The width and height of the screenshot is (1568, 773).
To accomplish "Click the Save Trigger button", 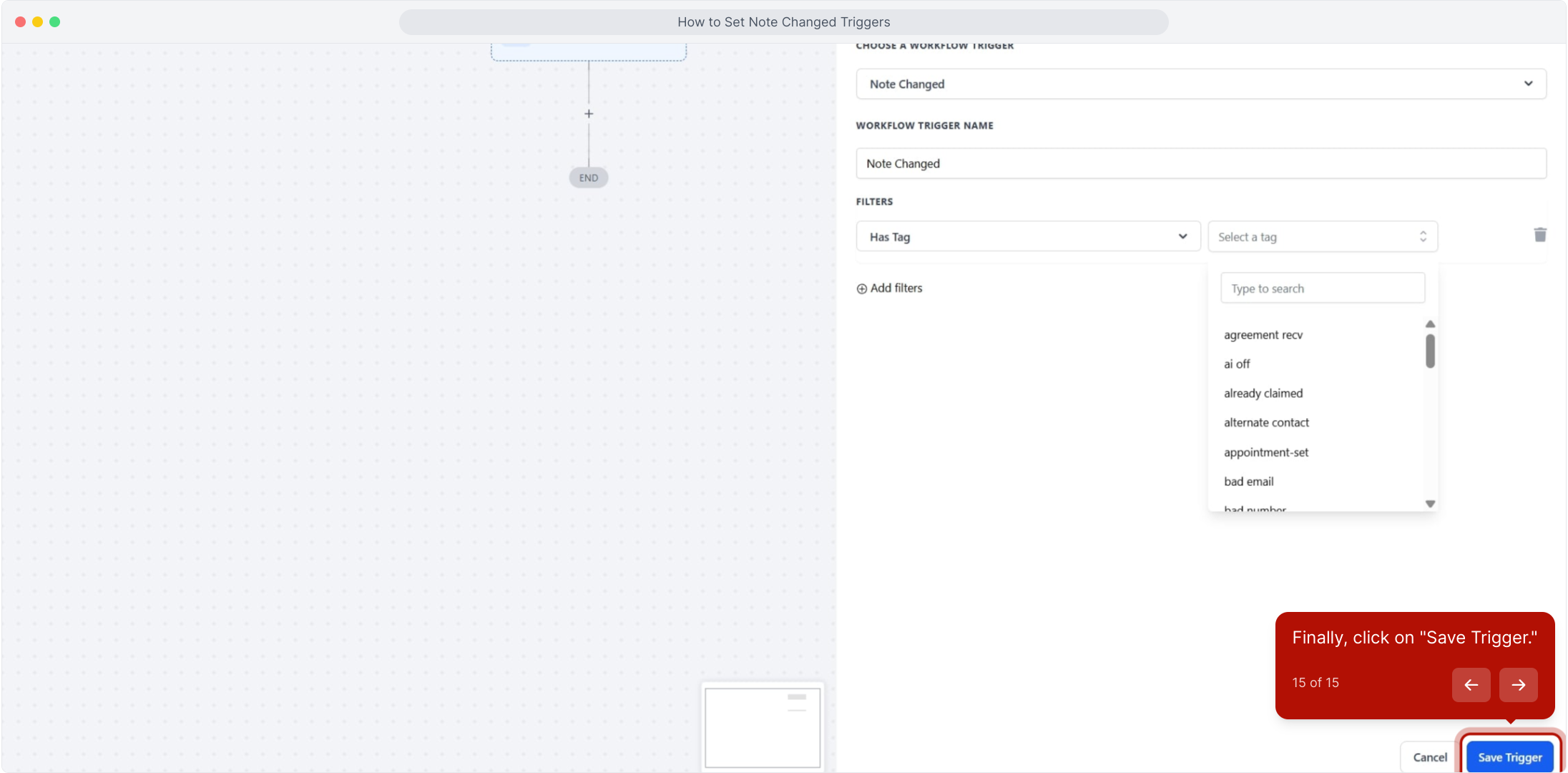I will pos(1509,757).
